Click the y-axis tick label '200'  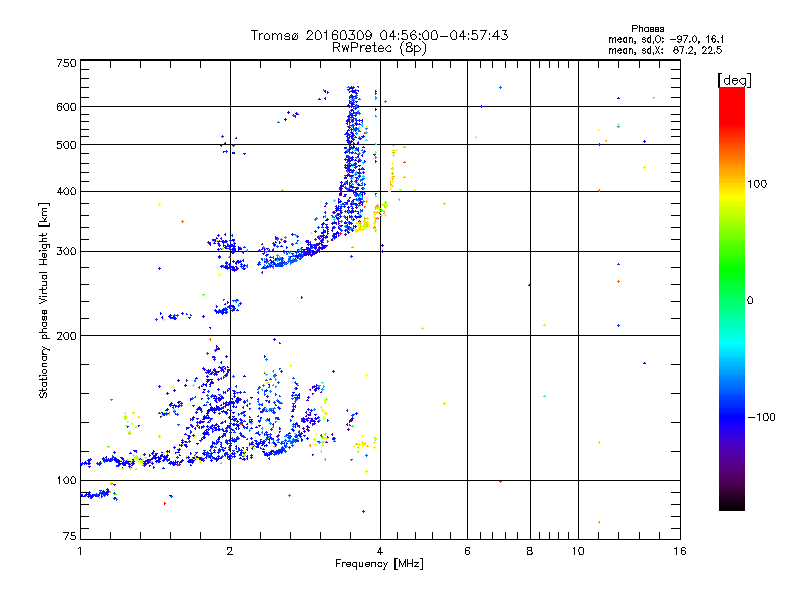tap(66, 336)
